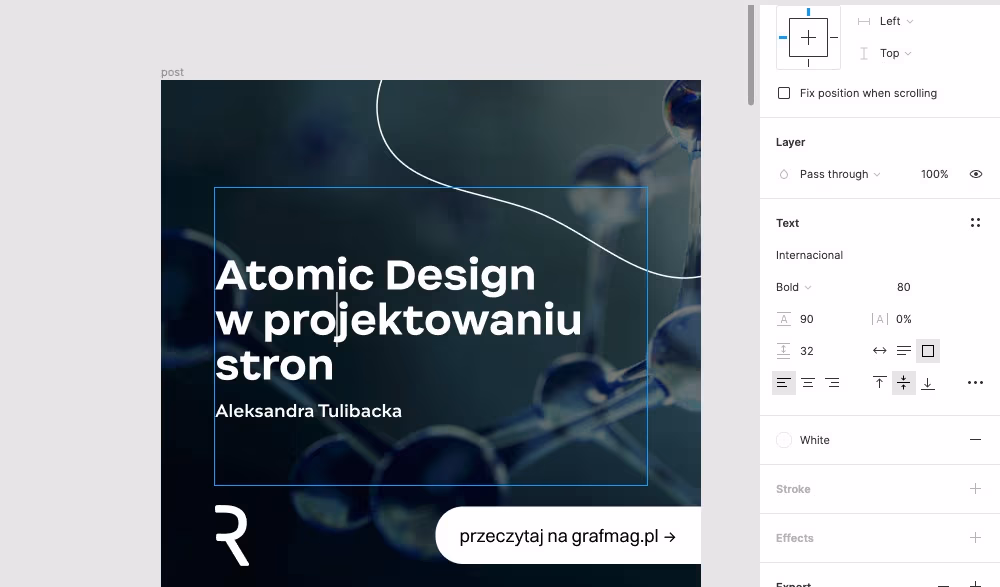
Task: Click the line height icon beside 90
Action: 784,319
